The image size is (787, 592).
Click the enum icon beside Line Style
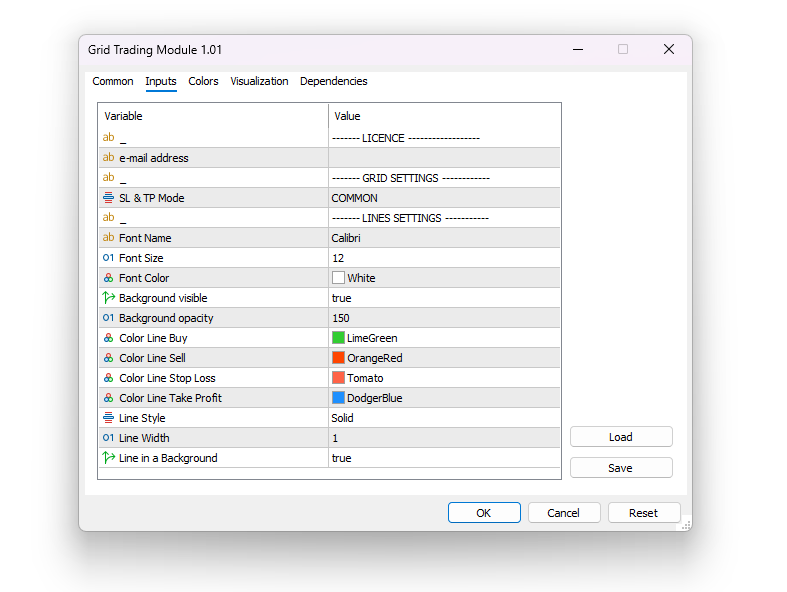click(x=108, y=418)
